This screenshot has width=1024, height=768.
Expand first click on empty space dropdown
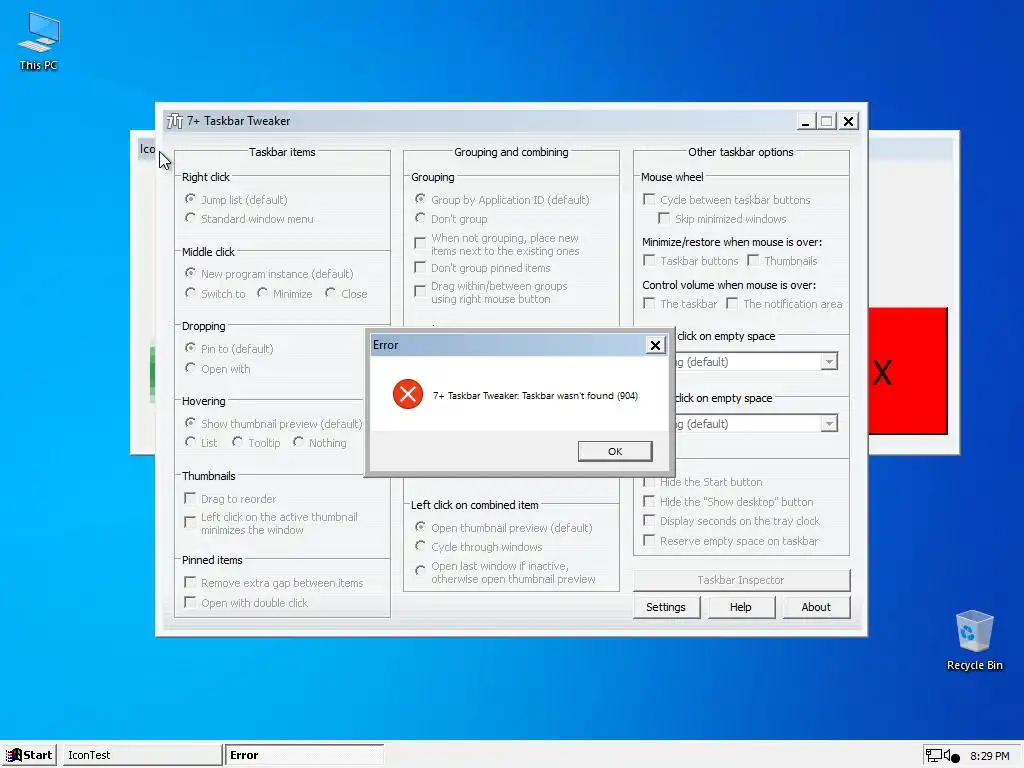click(829, 362)
